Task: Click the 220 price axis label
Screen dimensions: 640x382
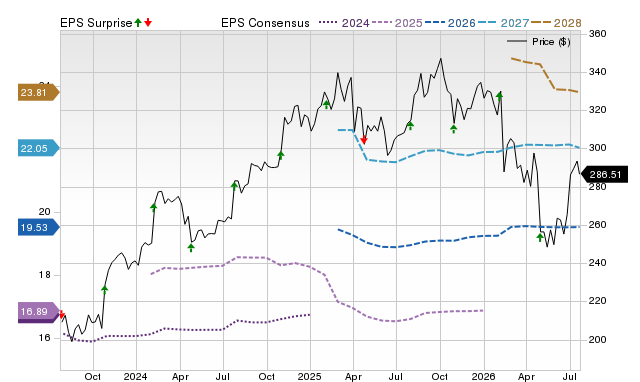Action: click(597, 301)
